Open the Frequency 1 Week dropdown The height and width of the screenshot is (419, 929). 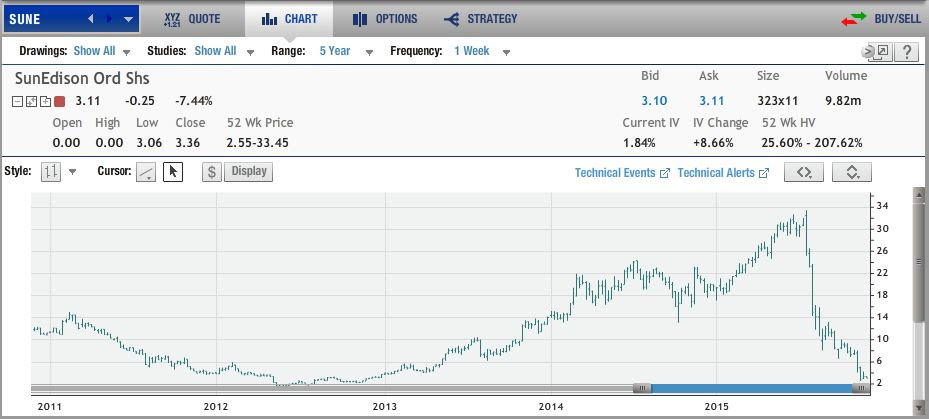[x=506, y=52]
